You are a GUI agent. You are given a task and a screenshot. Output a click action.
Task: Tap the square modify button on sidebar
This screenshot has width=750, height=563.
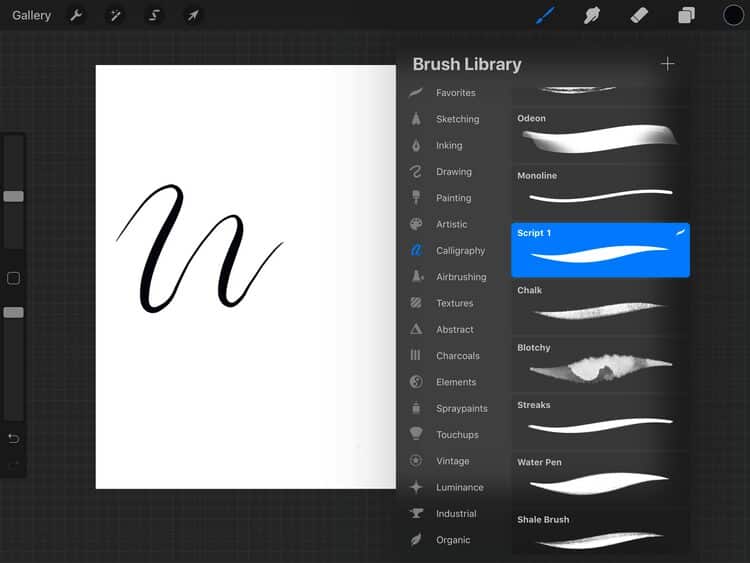point(13,278)
